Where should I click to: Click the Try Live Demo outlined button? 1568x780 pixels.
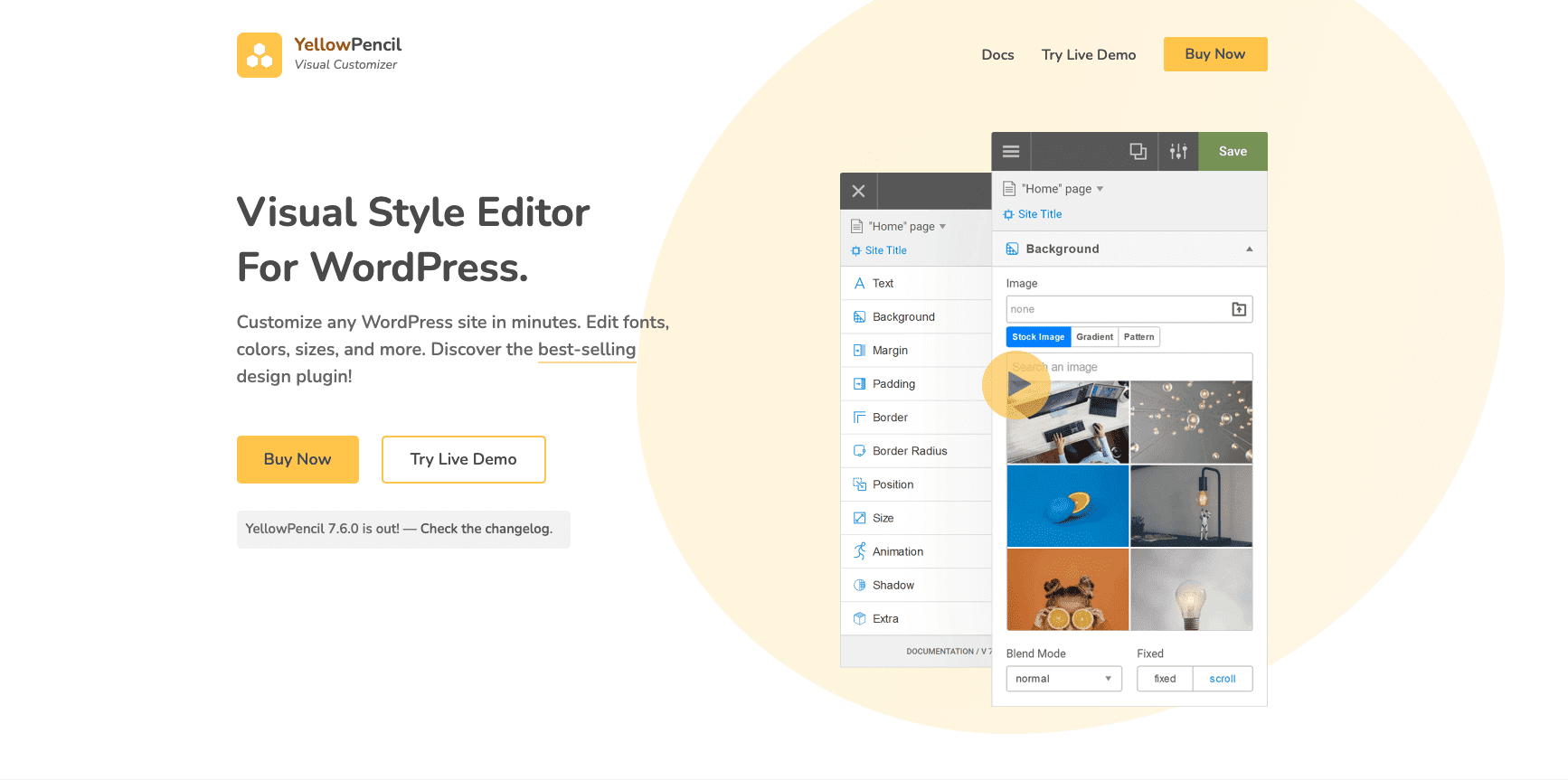(x=463, y=459)
